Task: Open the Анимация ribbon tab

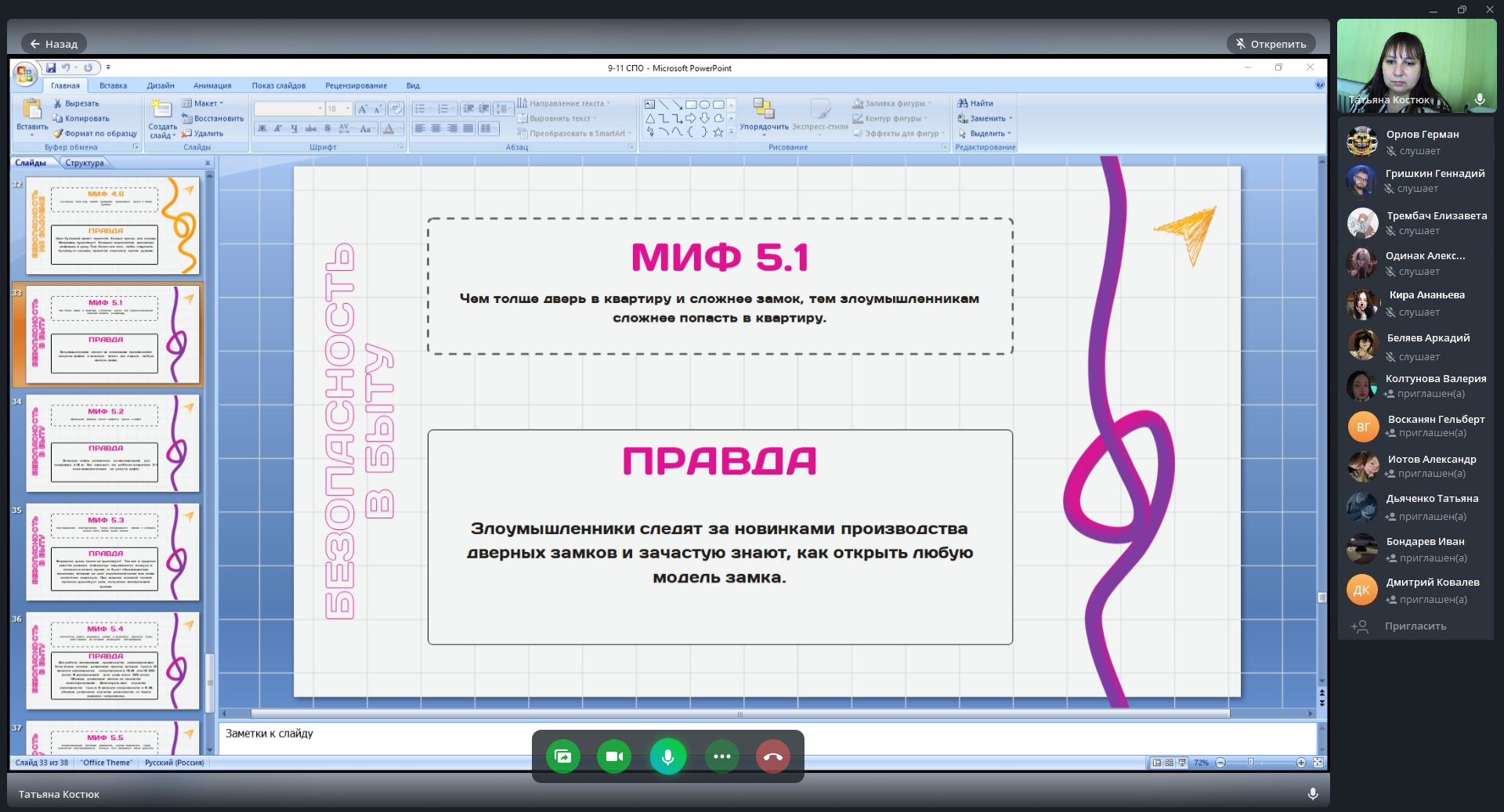Action: (212, 85)
